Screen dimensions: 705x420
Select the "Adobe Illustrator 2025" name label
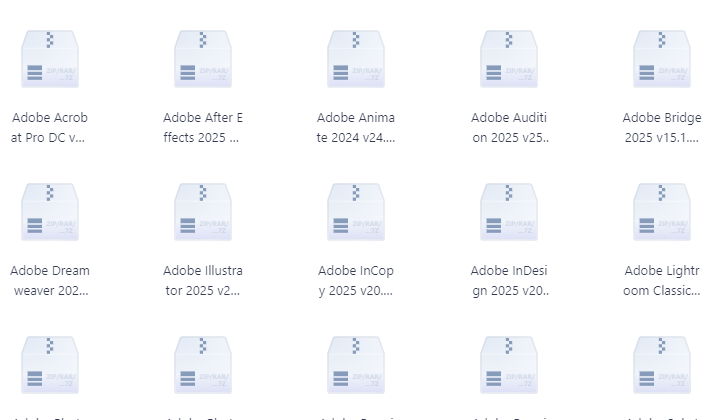tap(203, 281)
